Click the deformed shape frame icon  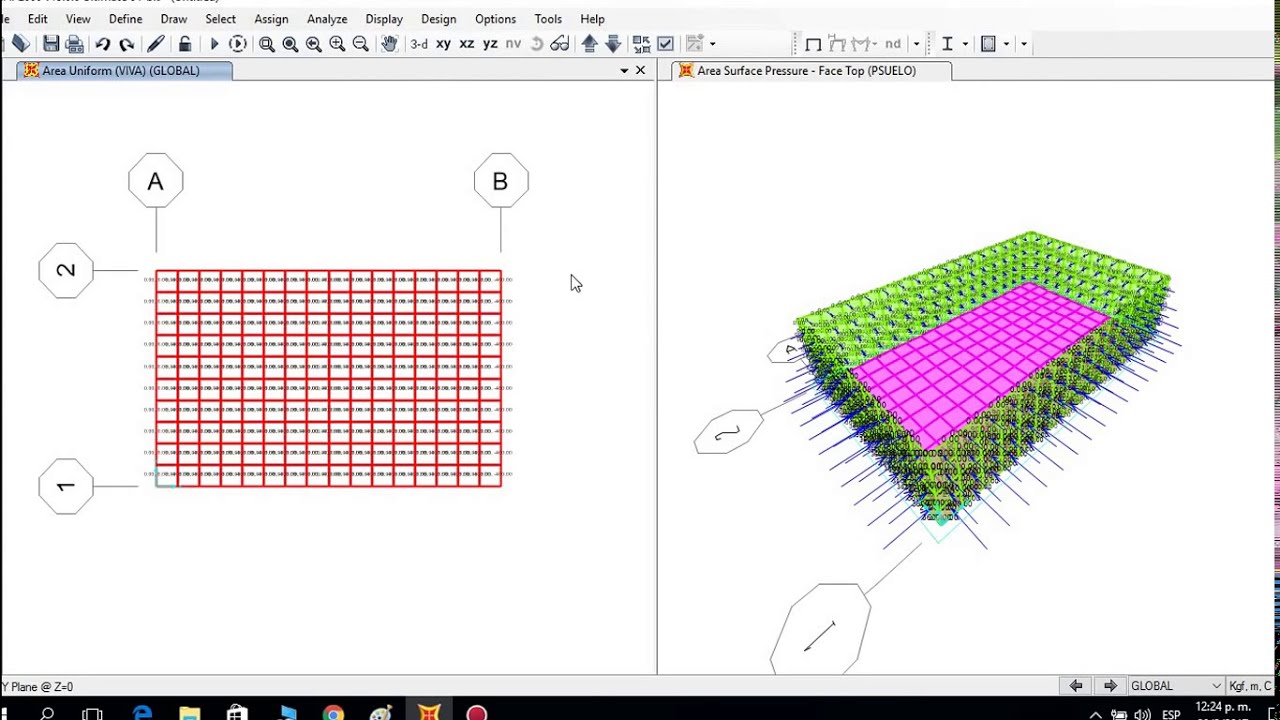837,44
